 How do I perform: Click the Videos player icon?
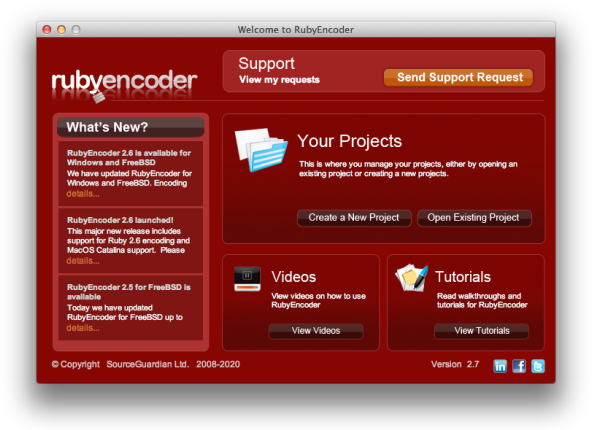(x=247, y=279)
